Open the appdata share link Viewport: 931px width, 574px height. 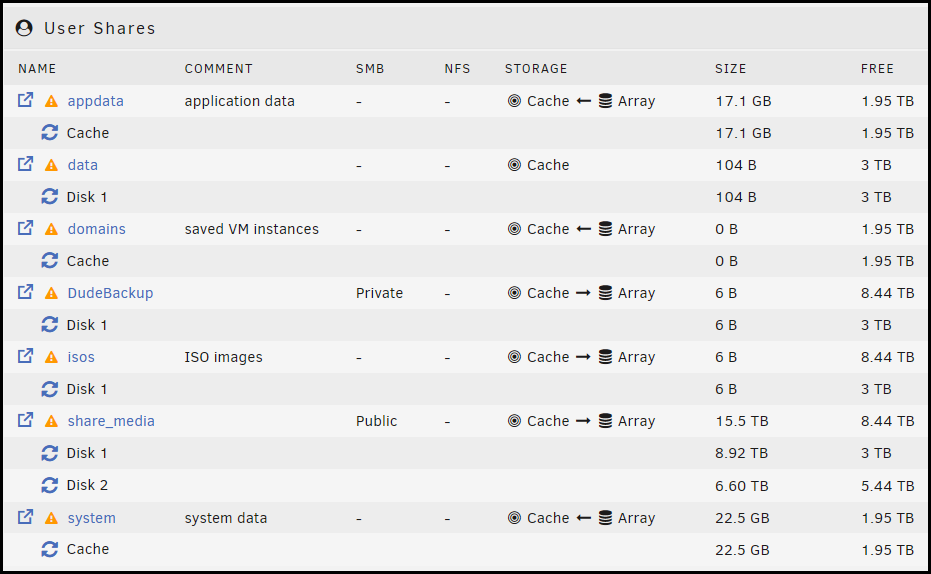[96, 101]
